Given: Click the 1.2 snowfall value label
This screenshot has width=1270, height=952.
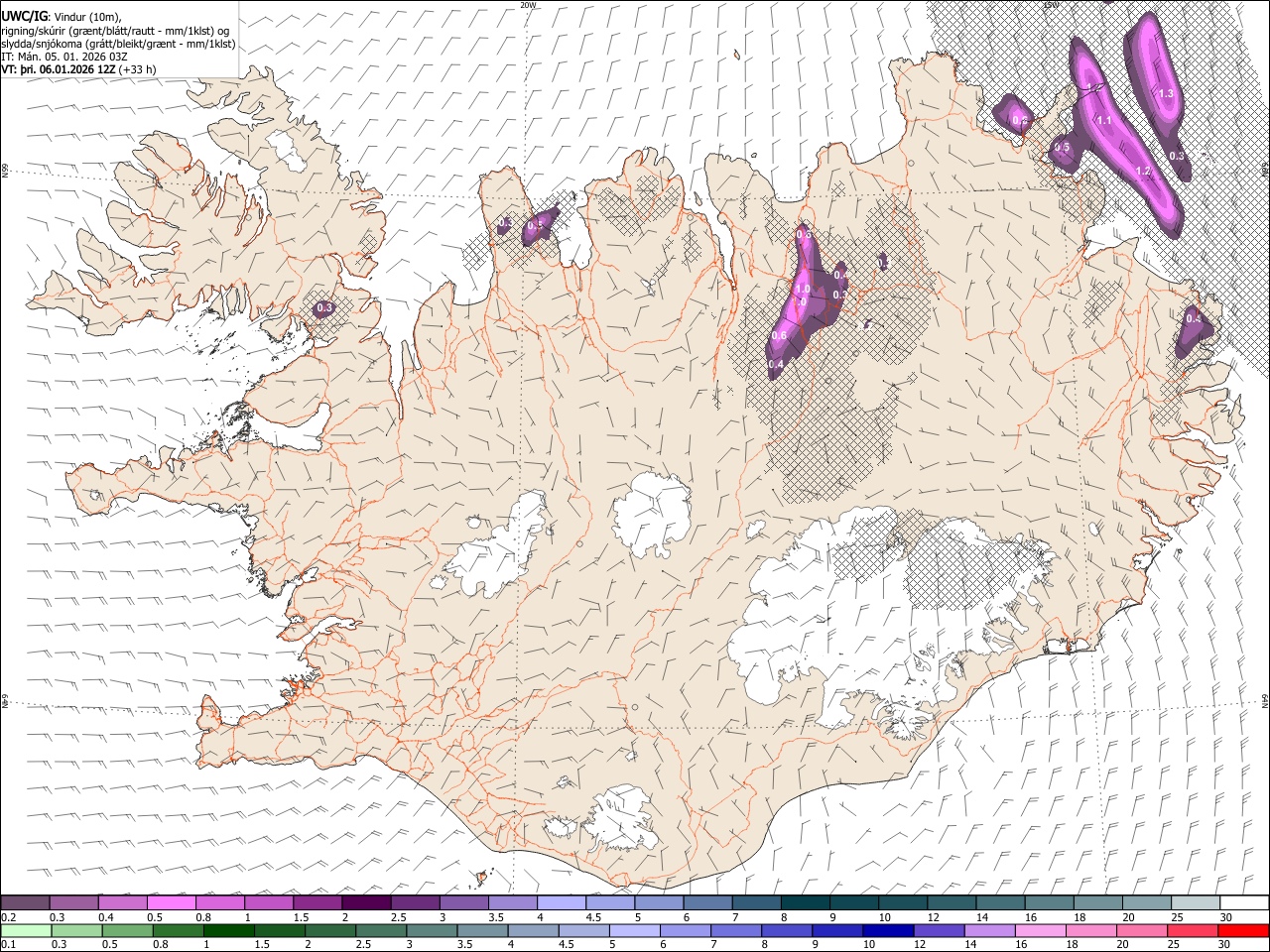Looking at the screenshot, I should (1143, 171).
